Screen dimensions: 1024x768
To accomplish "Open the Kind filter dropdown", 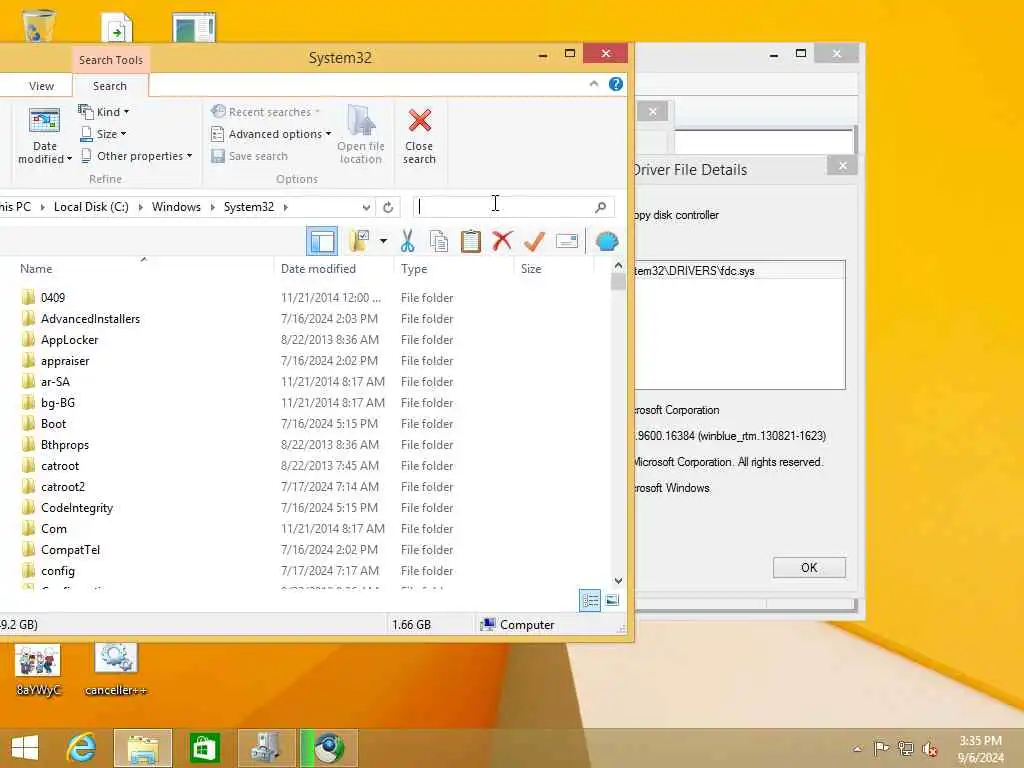I will [104, 112].
